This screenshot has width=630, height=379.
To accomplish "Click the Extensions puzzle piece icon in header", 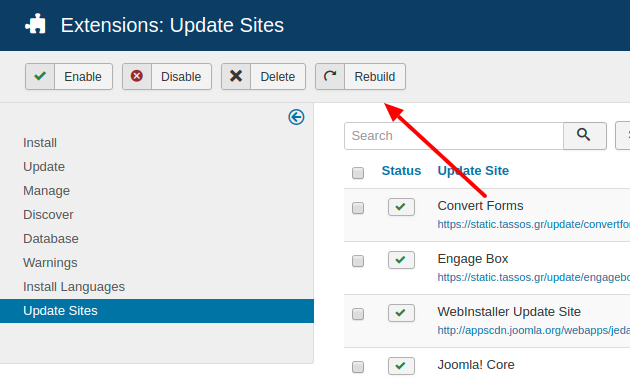I will coord(35,24).
